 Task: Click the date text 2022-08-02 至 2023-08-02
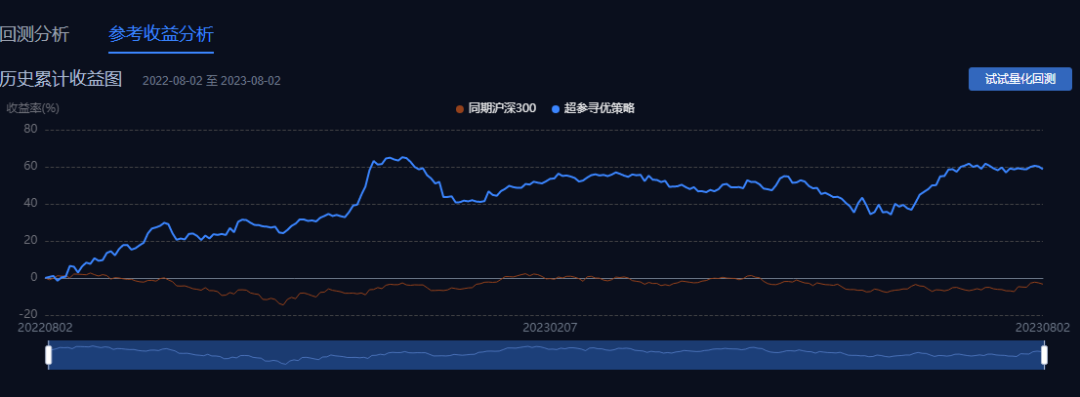211,81
